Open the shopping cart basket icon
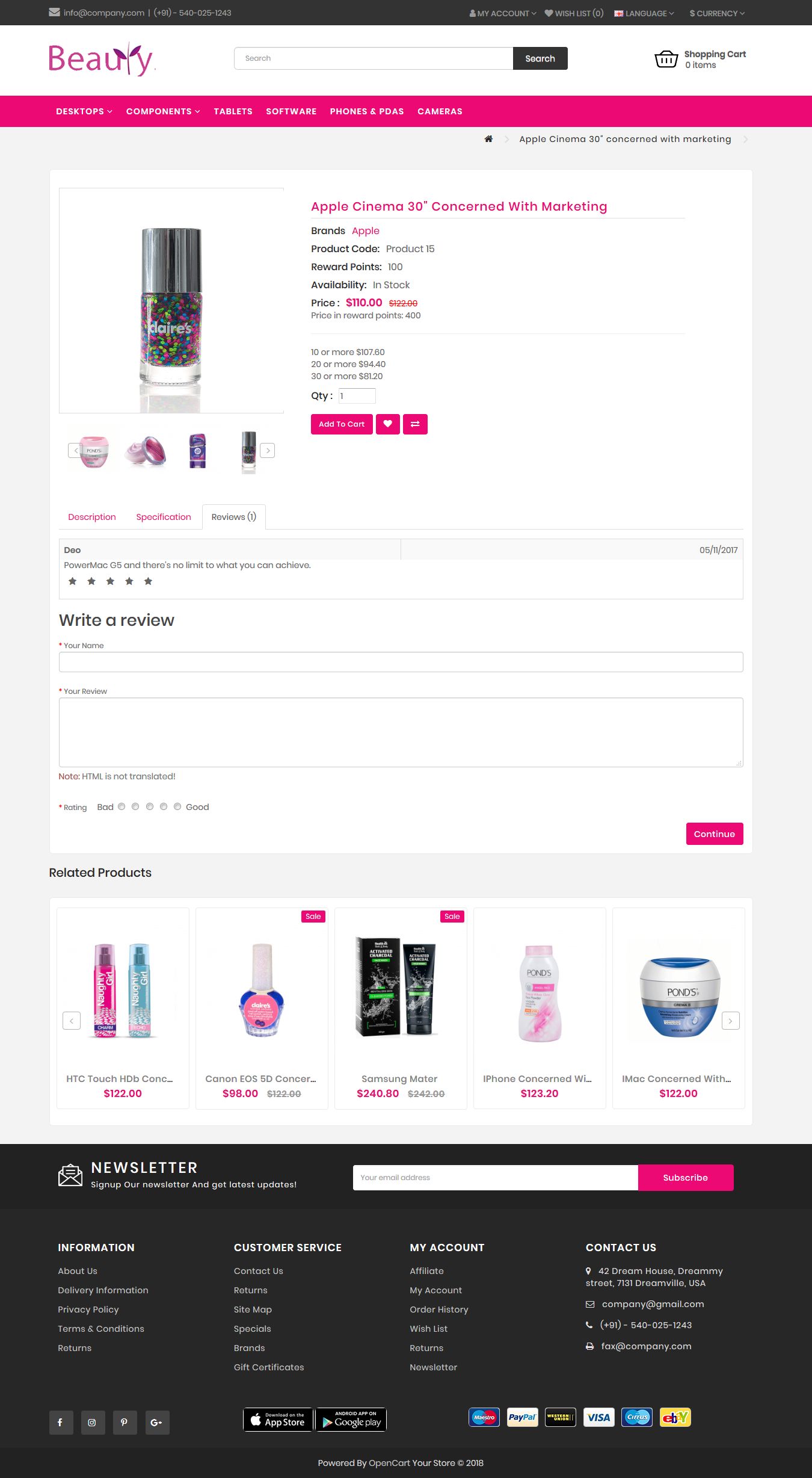This screenshot has width=812, height=1478. 666,59
